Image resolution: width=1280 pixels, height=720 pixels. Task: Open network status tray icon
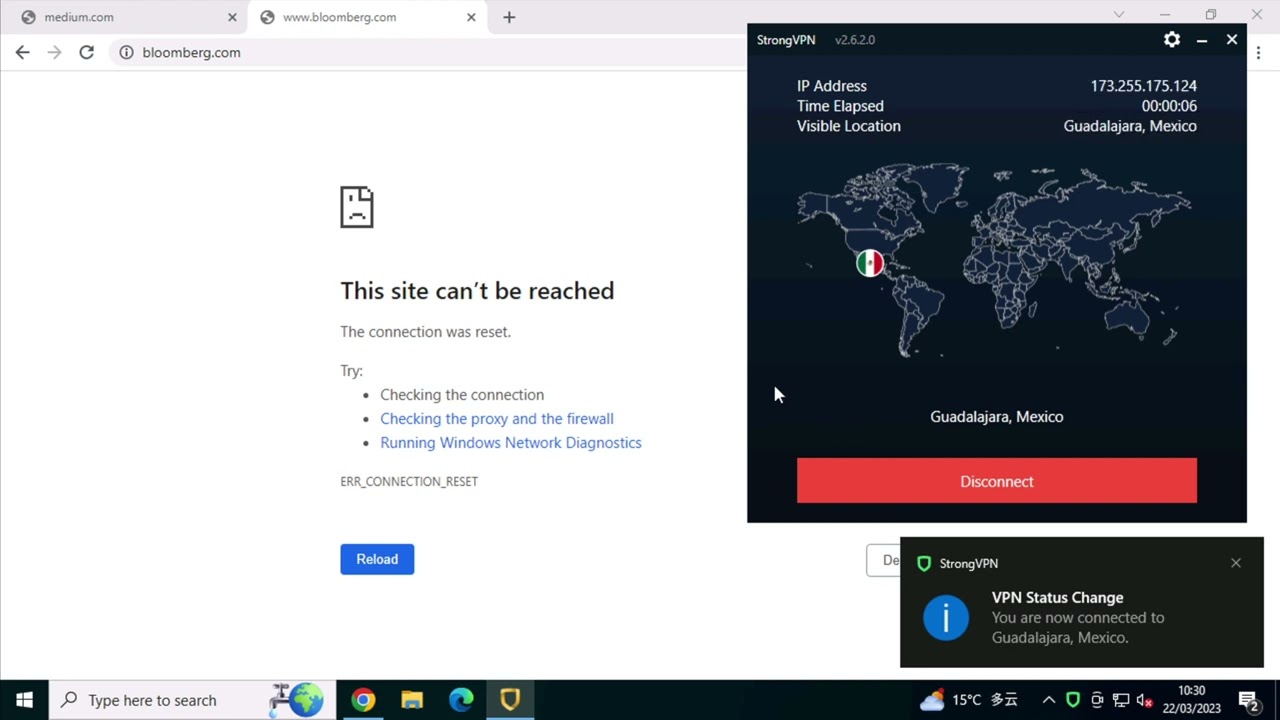[x=1121, y=700]
